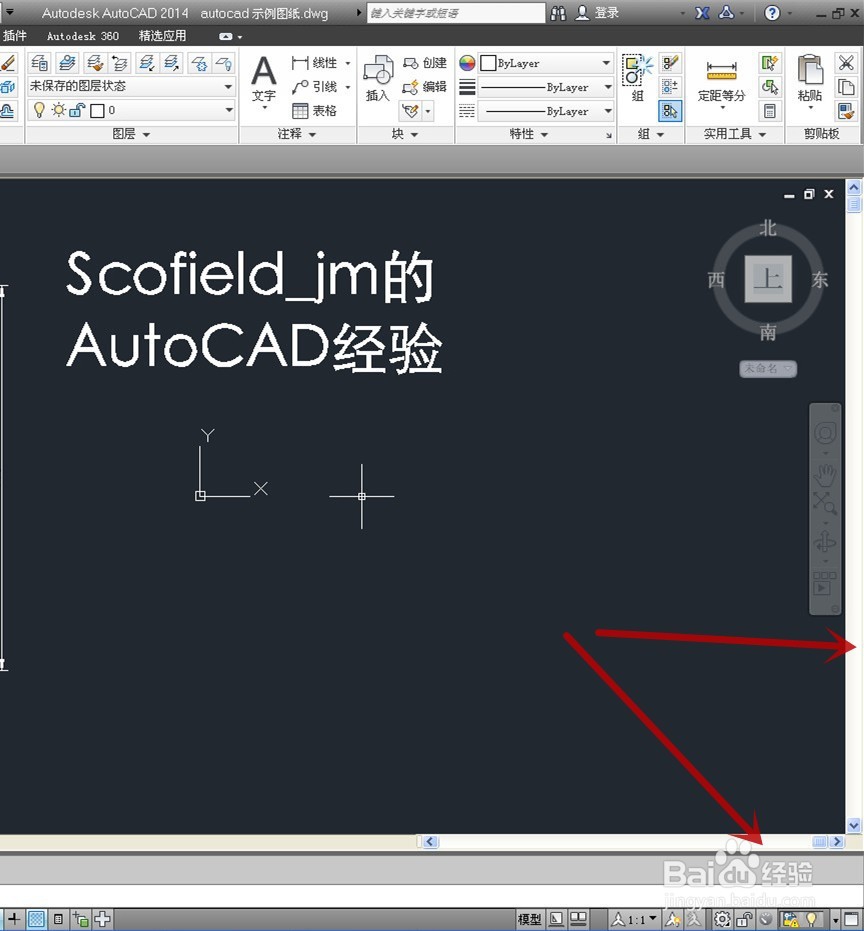Click the Unisolate layer icon
The width and height of the screenshot is (864, 931).
coord(173,62)
